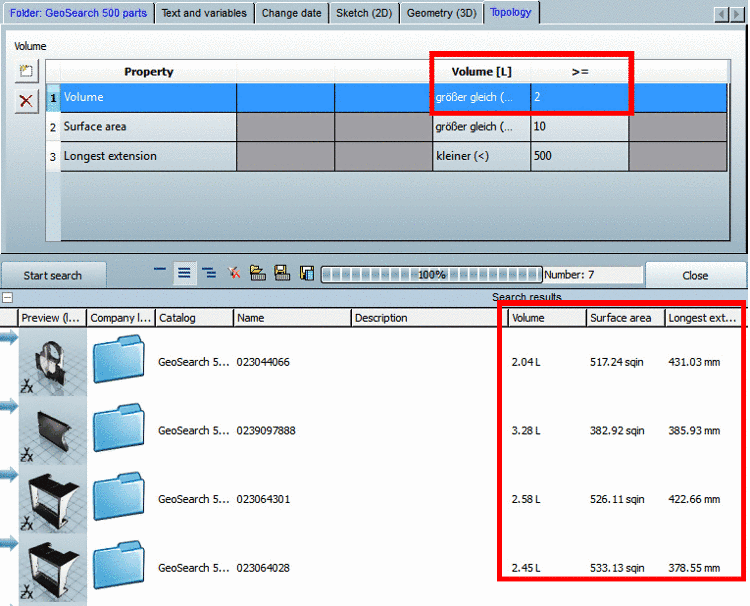Open the Folder: GeoSearch 500 parts tab
The image size is (750, 606).
pos(78,13)
